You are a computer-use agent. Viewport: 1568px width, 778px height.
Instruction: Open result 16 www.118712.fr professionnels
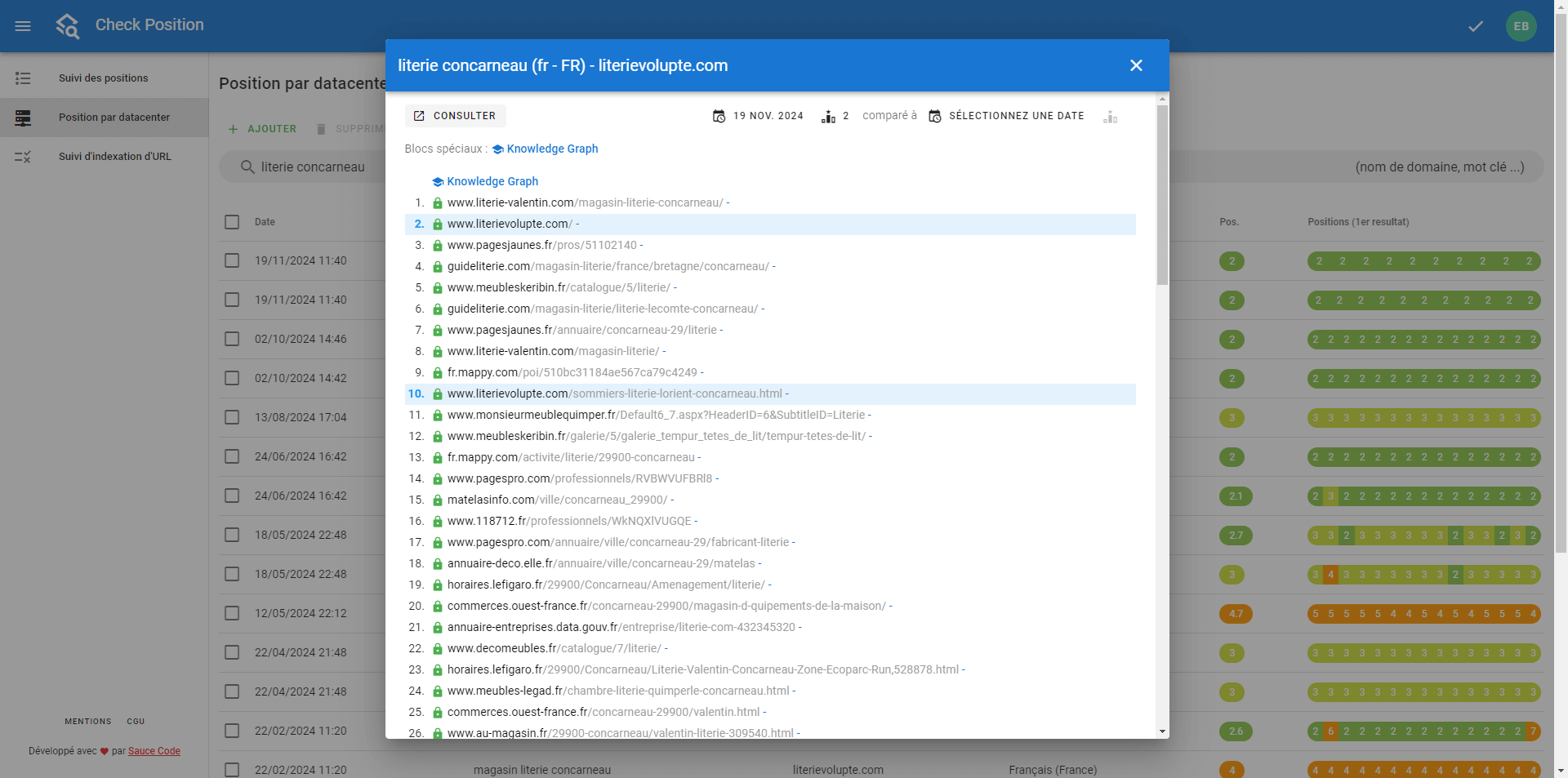coord(569,521)
